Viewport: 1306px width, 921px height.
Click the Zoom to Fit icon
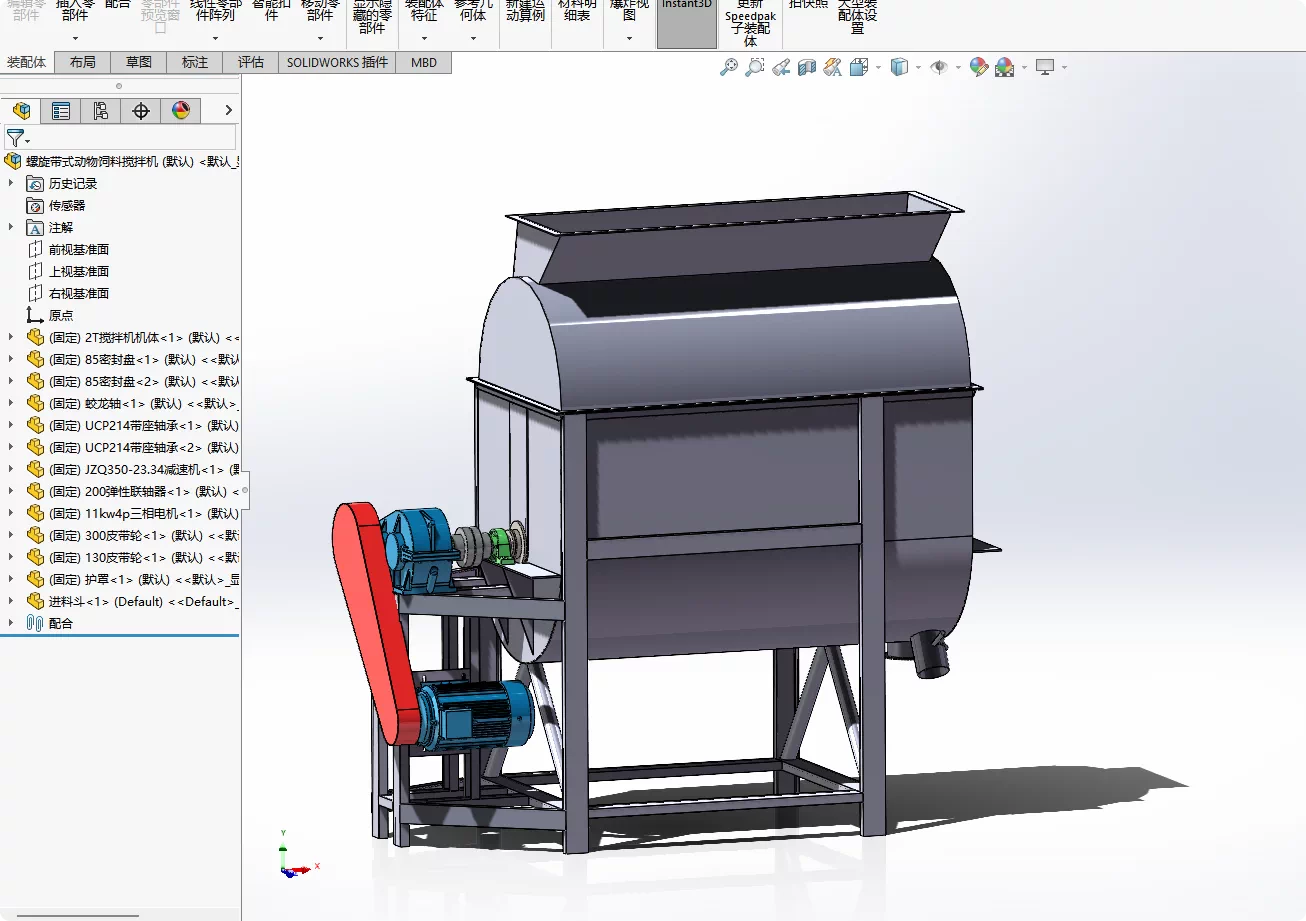[729, 67]
